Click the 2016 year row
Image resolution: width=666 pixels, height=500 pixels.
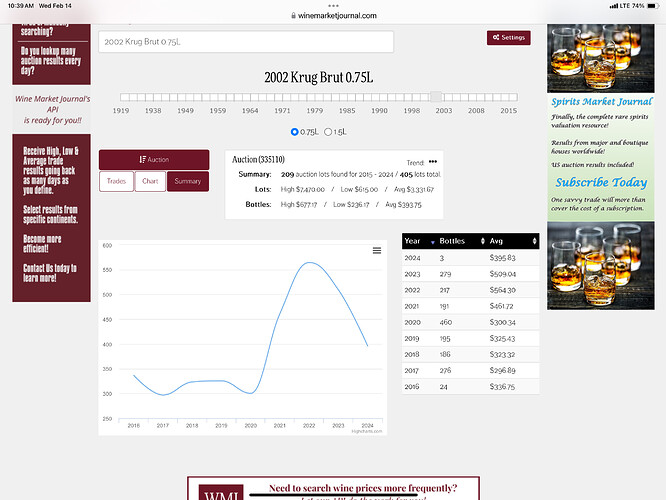(471, 387)
